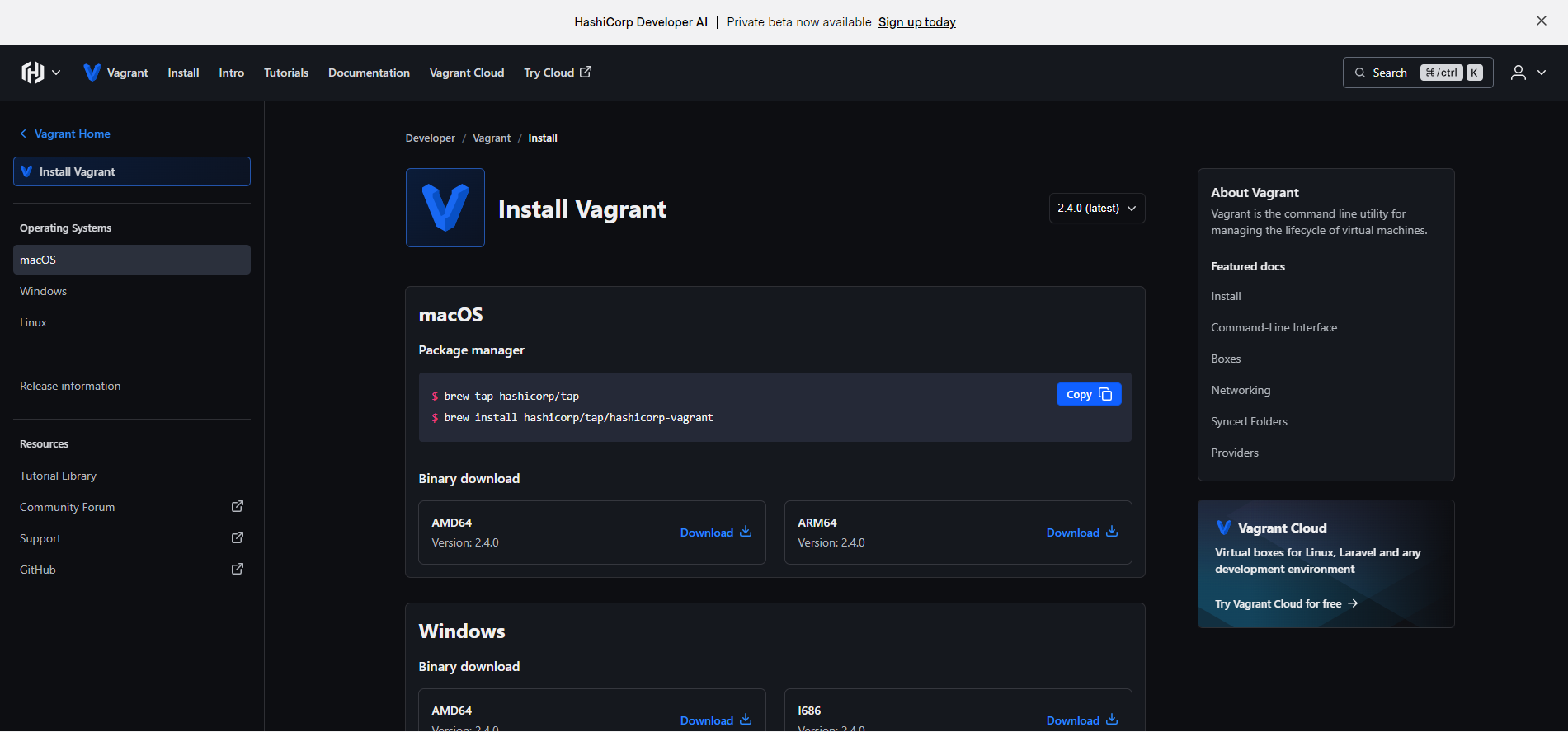This screenshot has height=732, width=1568.
Task: Click the large Vagrant logo tile
Action: tap(445, 208)
